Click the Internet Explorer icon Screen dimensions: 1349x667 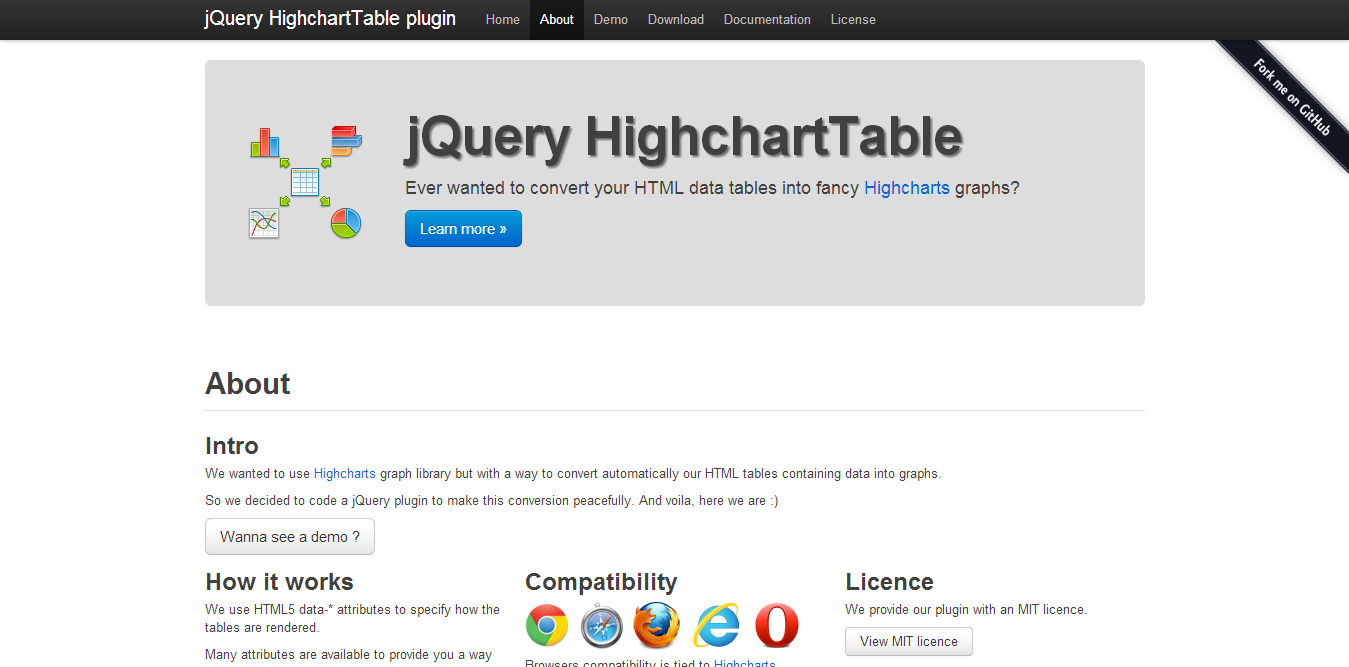pyautogui.click(x=717, y=626)
